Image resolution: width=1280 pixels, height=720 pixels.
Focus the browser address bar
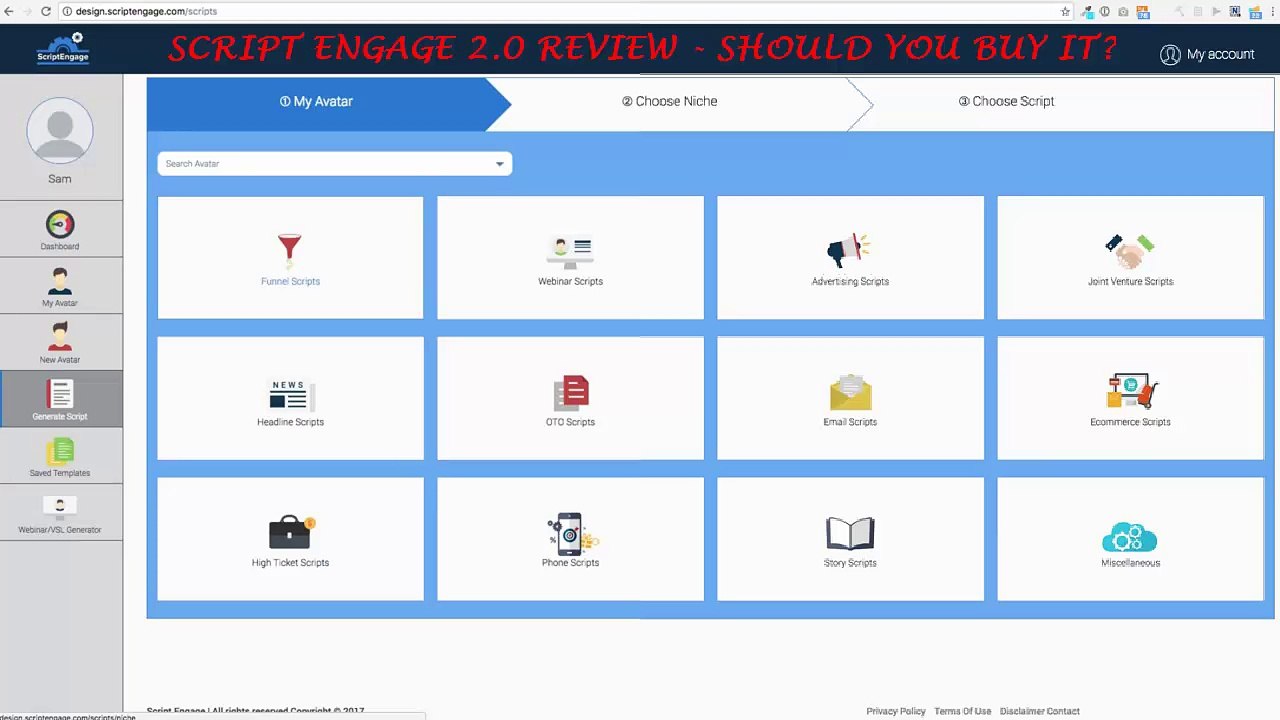[x=565, y=11]
